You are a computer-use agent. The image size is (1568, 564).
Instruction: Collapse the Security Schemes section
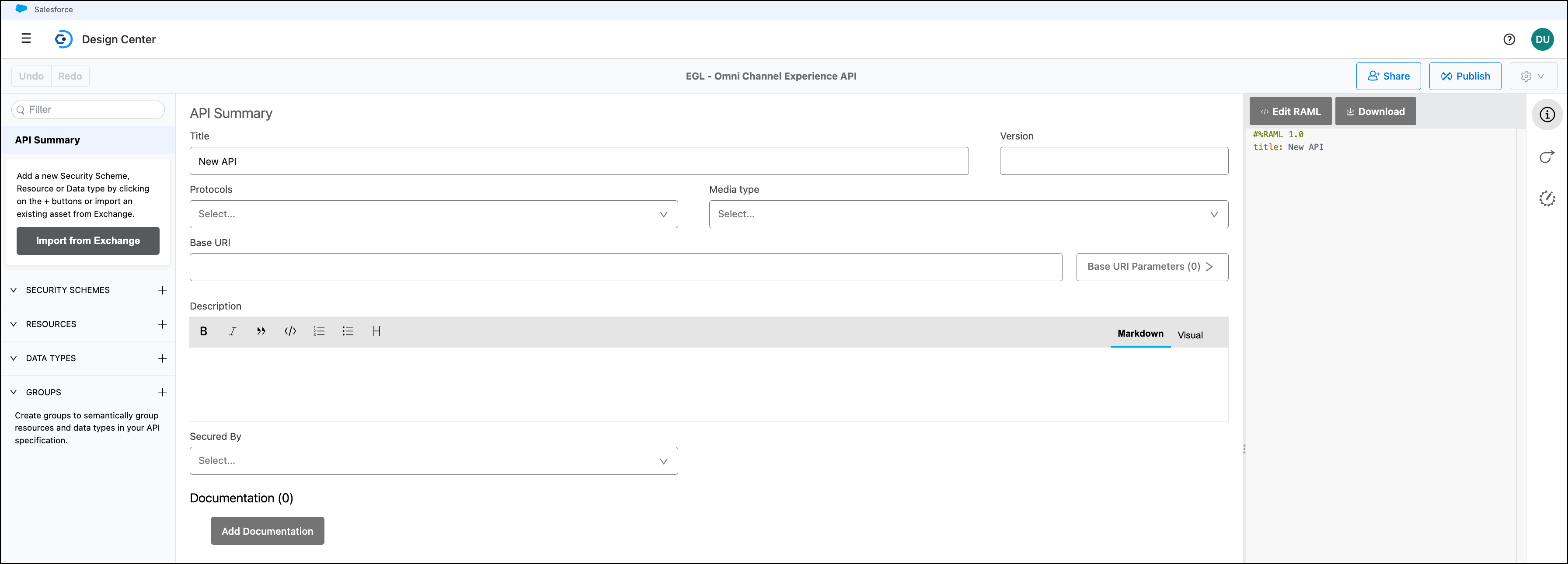pos(14,290)
